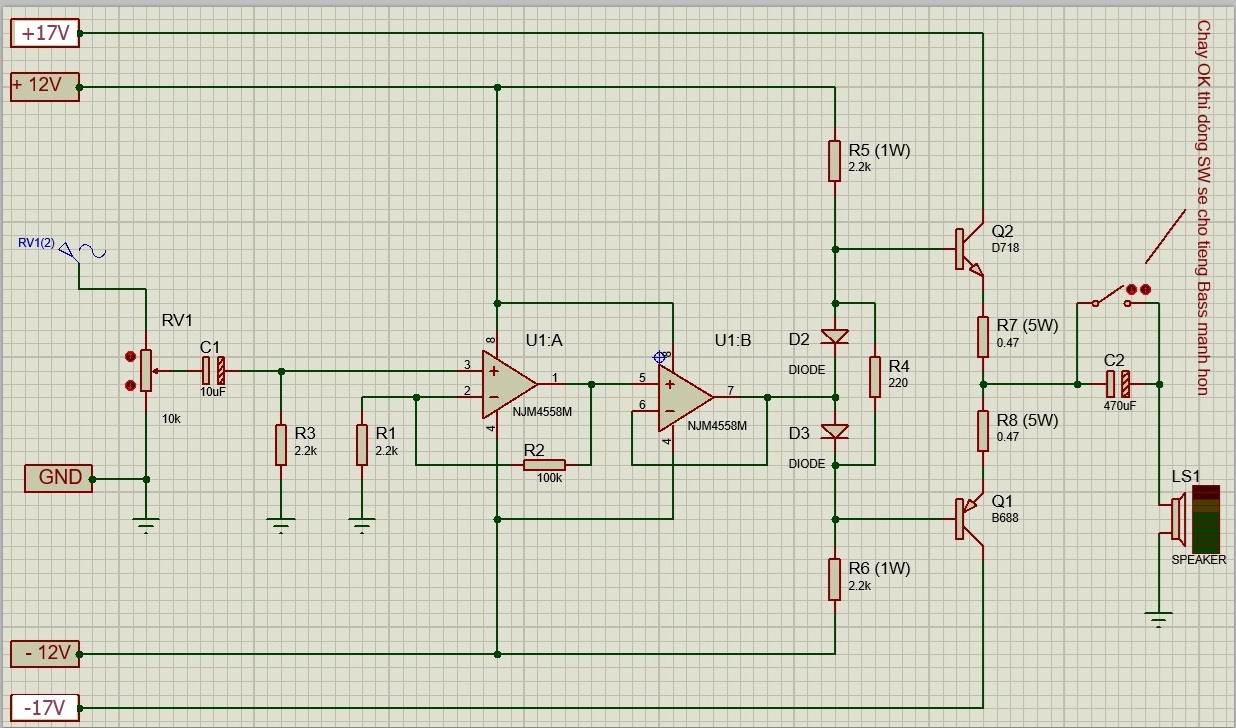Select the Q1 B688 transistor symbol
The image size is (1236, 728).
click(x=968, y=519)
